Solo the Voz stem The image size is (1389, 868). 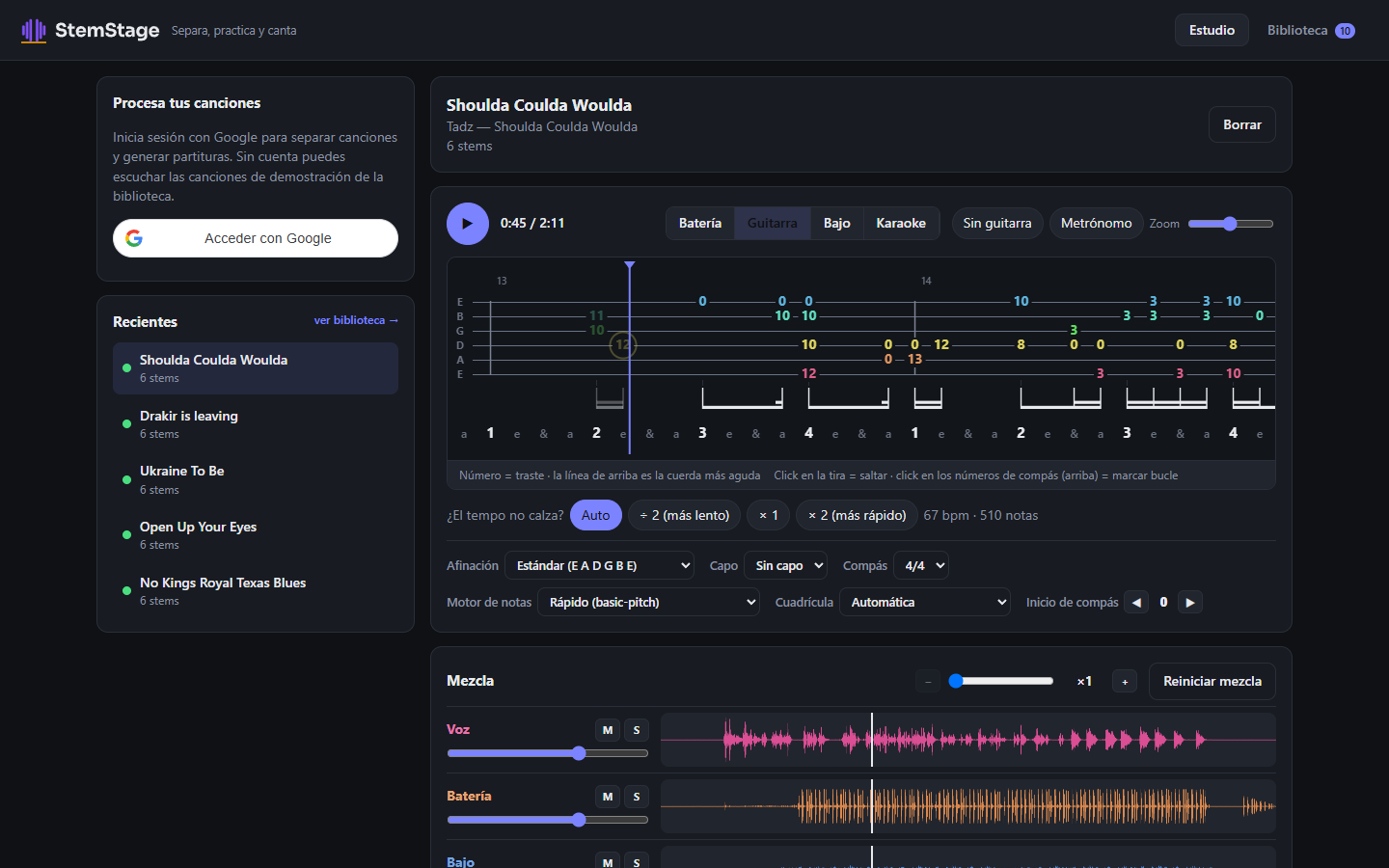coord(637,730)
